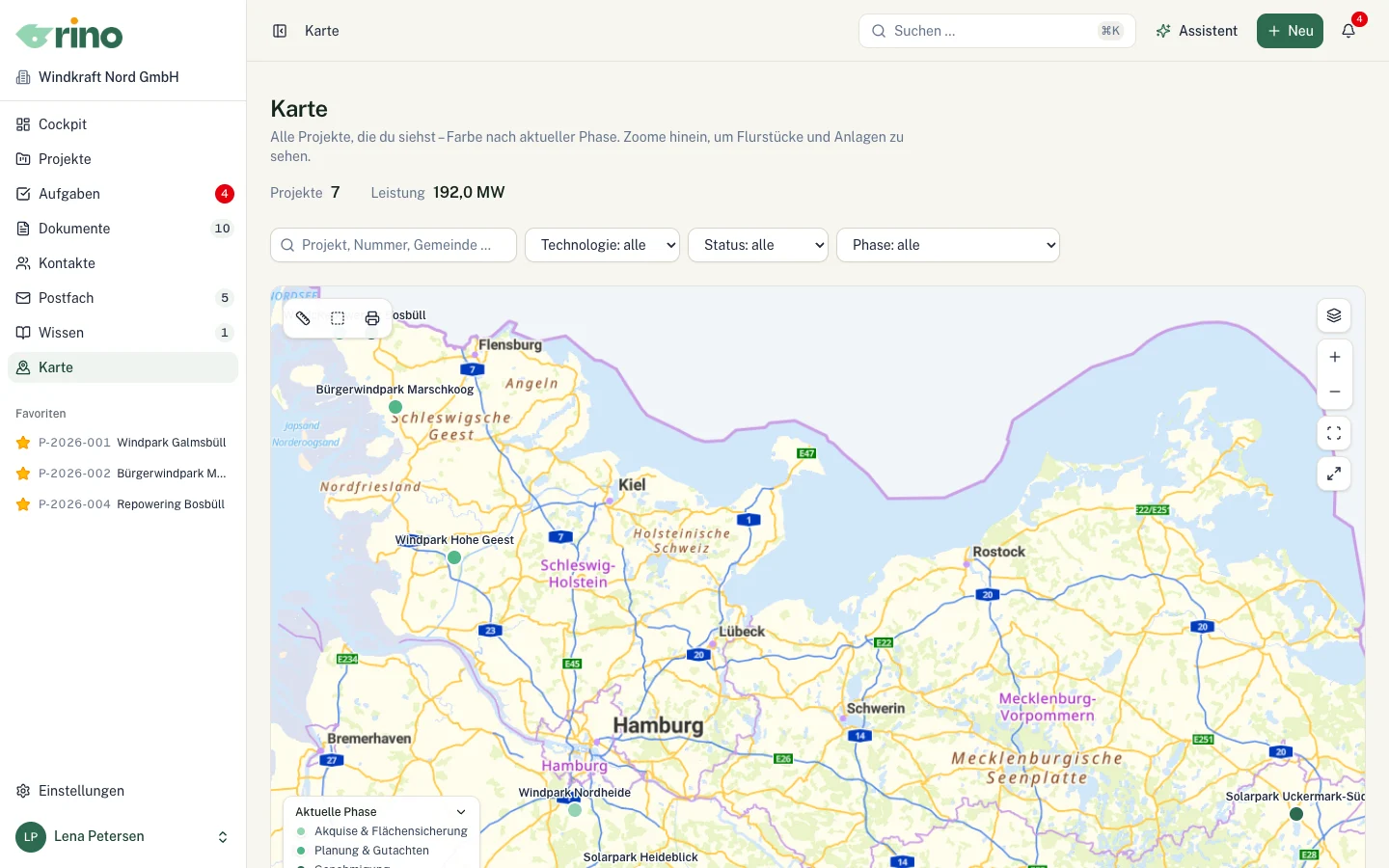Click the Postfach count badge 5
Screen dimensions: 1389x868
point(225,298)
